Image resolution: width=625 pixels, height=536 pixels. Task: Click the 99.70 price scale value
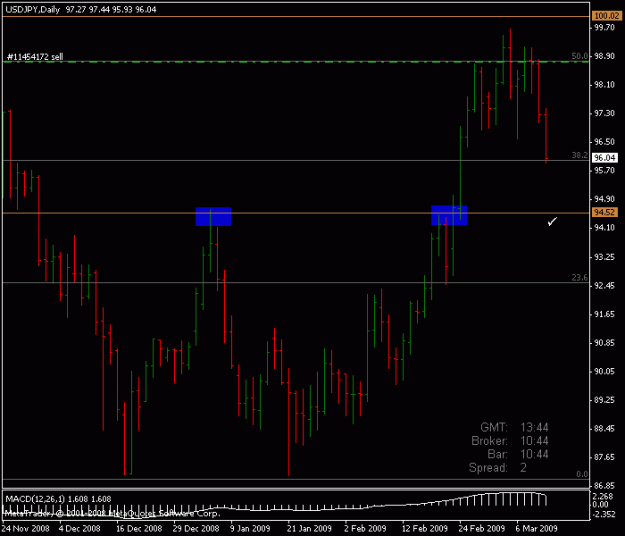tap(604, 27)
